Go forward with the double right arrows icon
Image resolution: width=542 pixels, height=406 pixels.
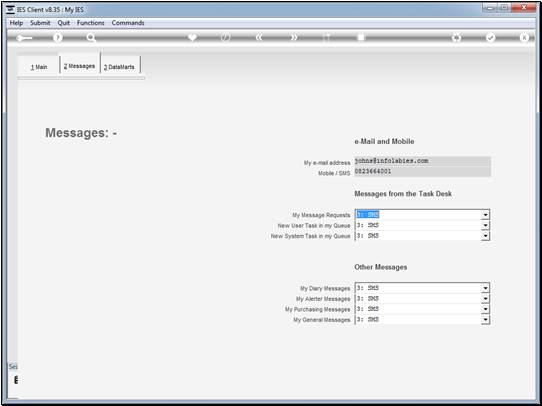tap(293, 38)
